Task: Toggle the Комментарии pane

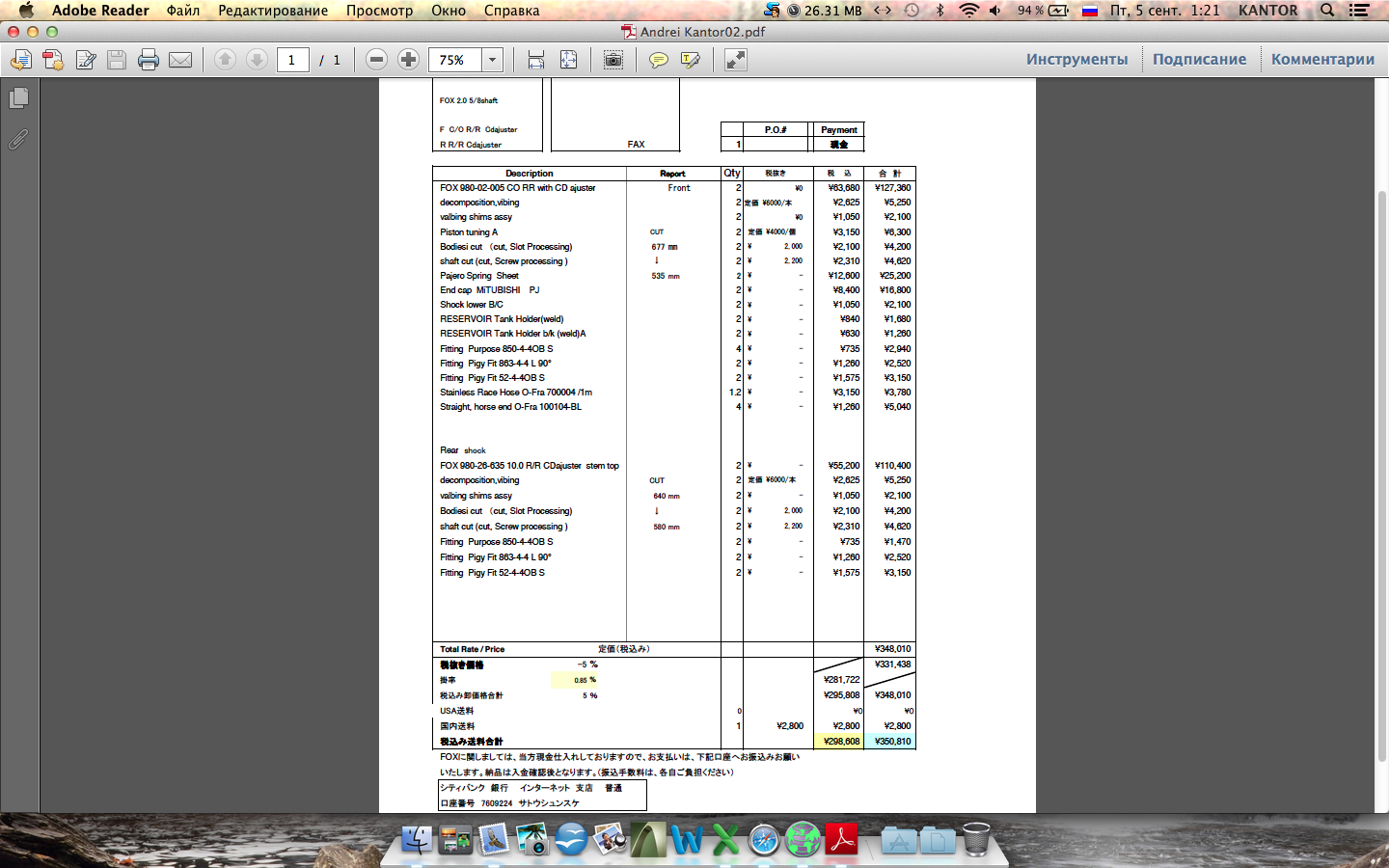Action: coord(1322,59)
